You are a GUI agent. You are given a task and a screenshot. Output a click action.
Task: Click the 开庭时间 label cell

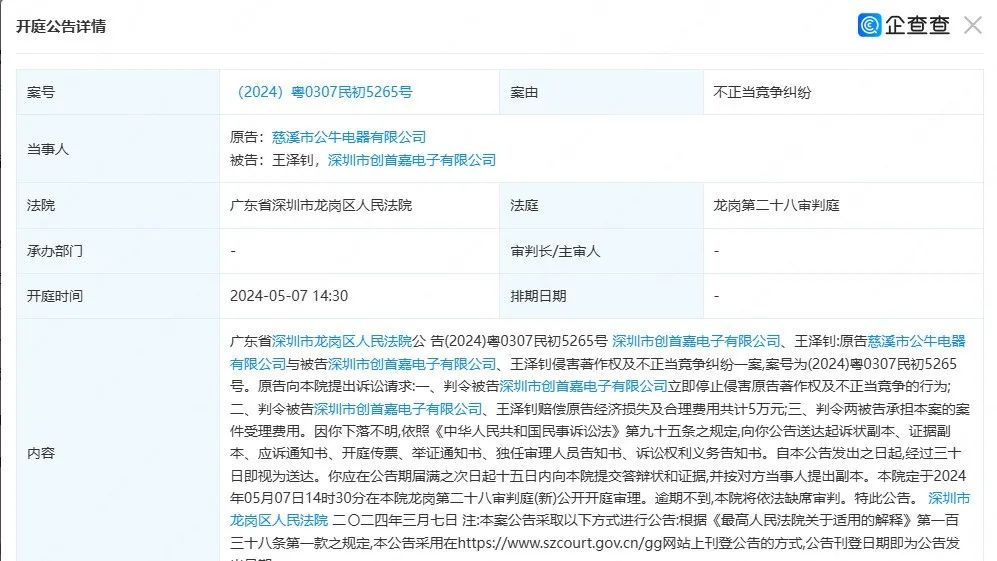[x=118, y=296]
